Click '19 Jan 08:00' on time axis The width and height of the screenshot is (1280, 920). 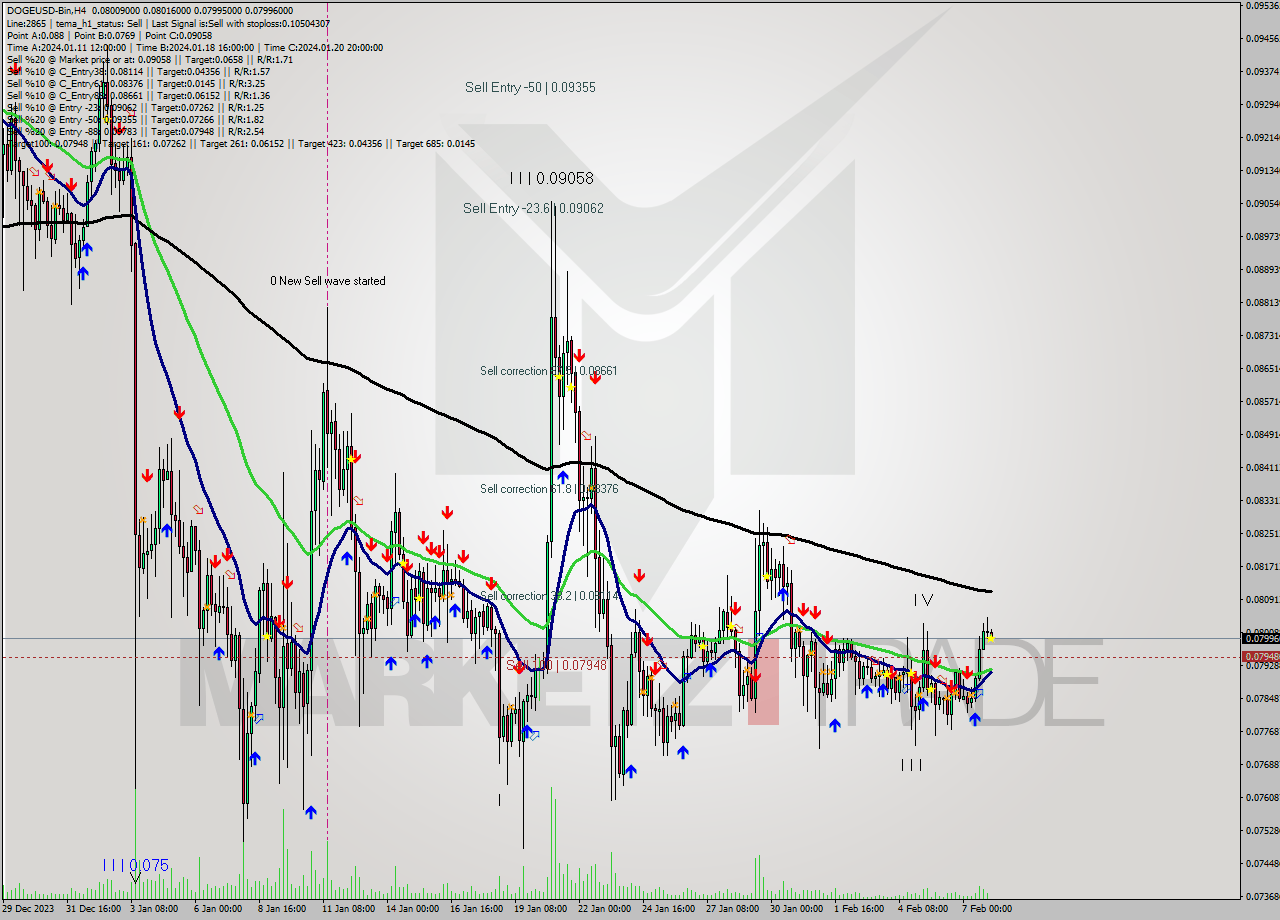tap(541, 909)
